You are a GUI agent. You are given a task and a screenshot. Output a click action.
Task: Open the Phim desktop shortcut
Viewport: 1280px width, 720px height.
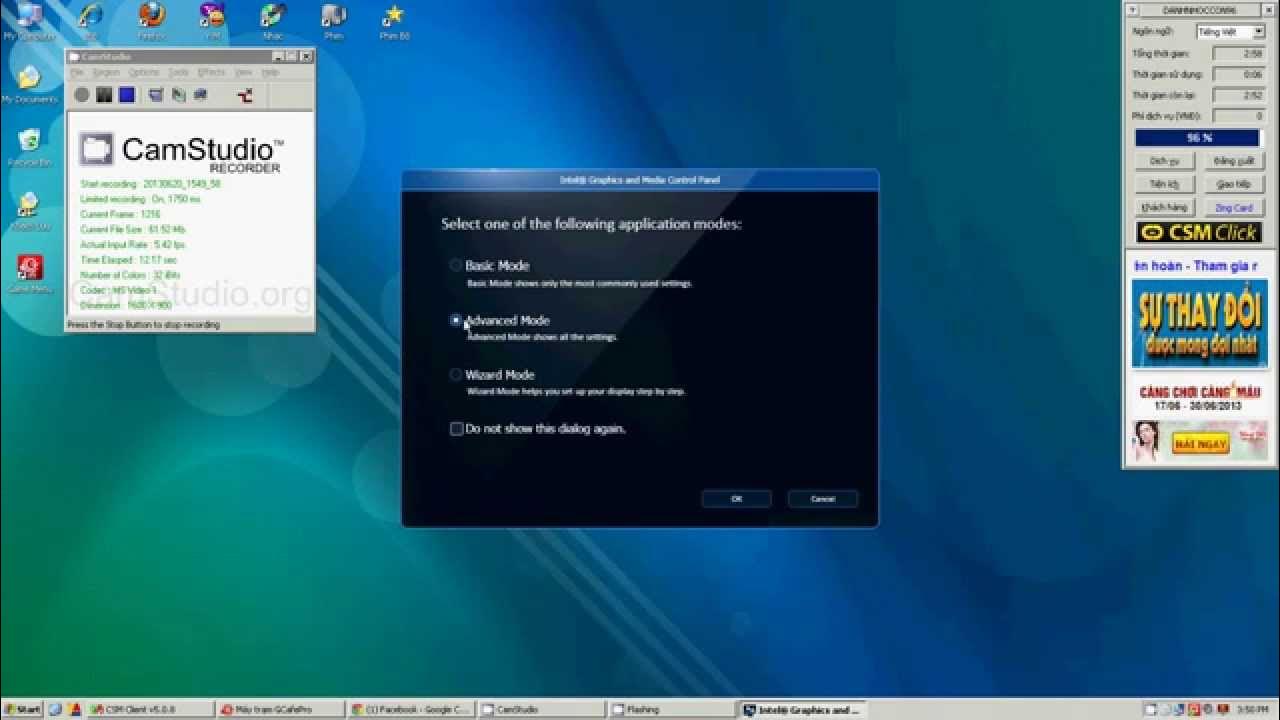(x=333, y=22)
